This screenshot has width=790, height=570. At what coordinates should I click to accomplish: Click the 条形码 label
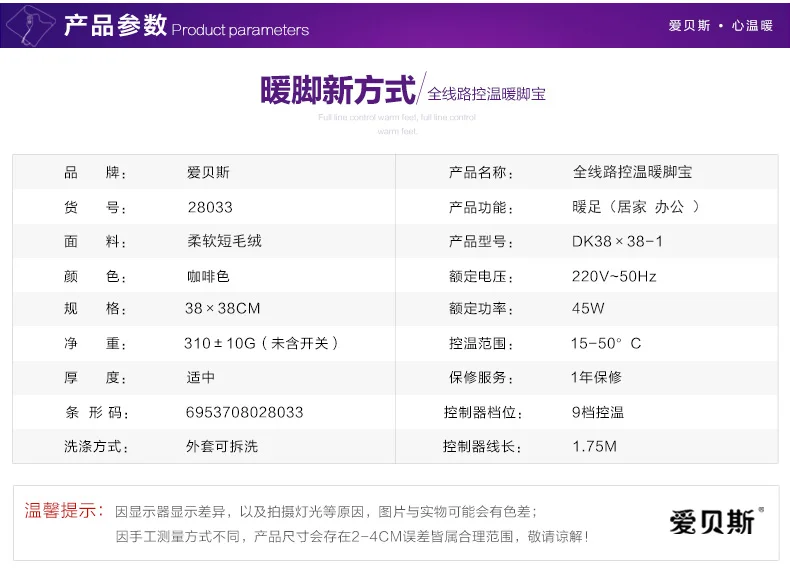coord(97,412)
